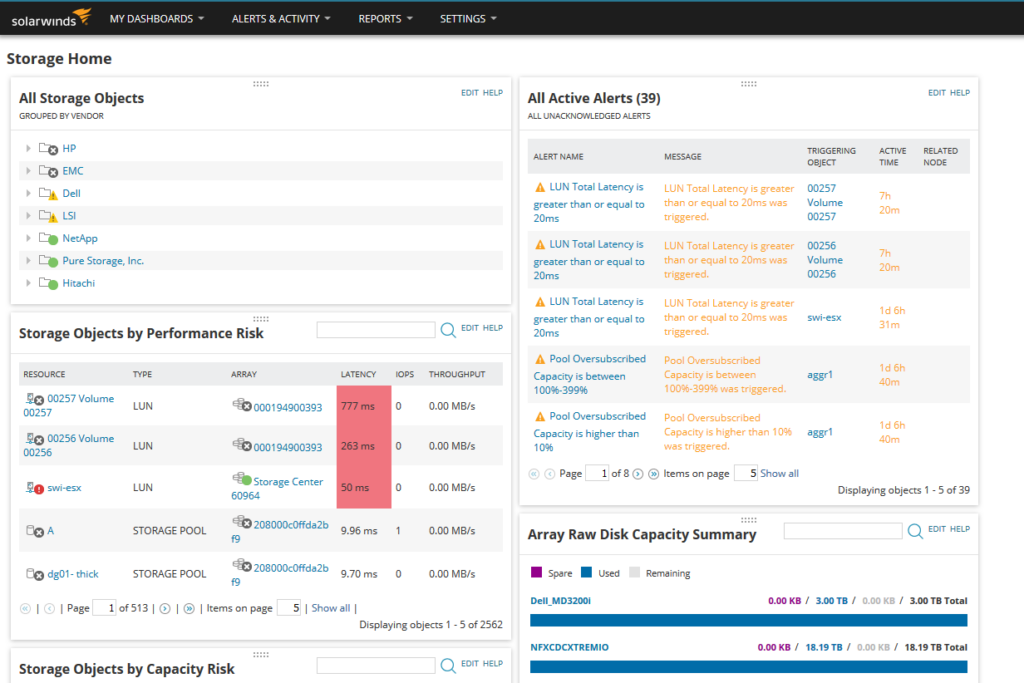
Task: Click the SolarWinds logo
Action: click(51, 18)
